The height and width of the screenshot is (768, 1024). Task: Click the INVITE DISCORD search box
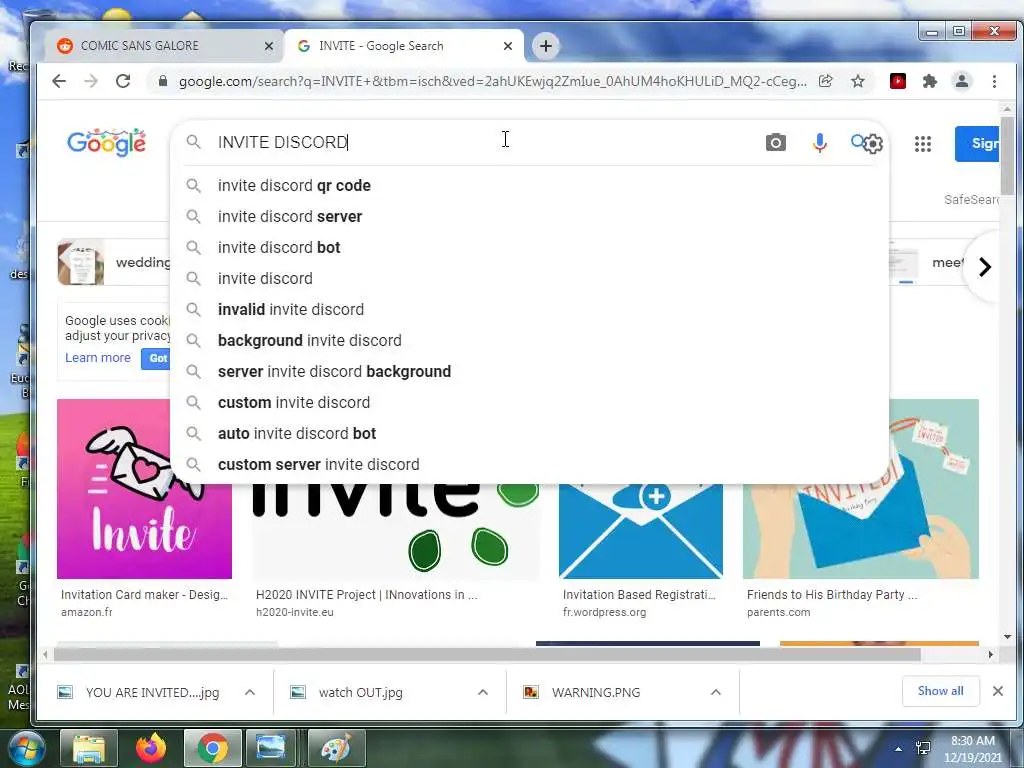click(x=483, y=142)
